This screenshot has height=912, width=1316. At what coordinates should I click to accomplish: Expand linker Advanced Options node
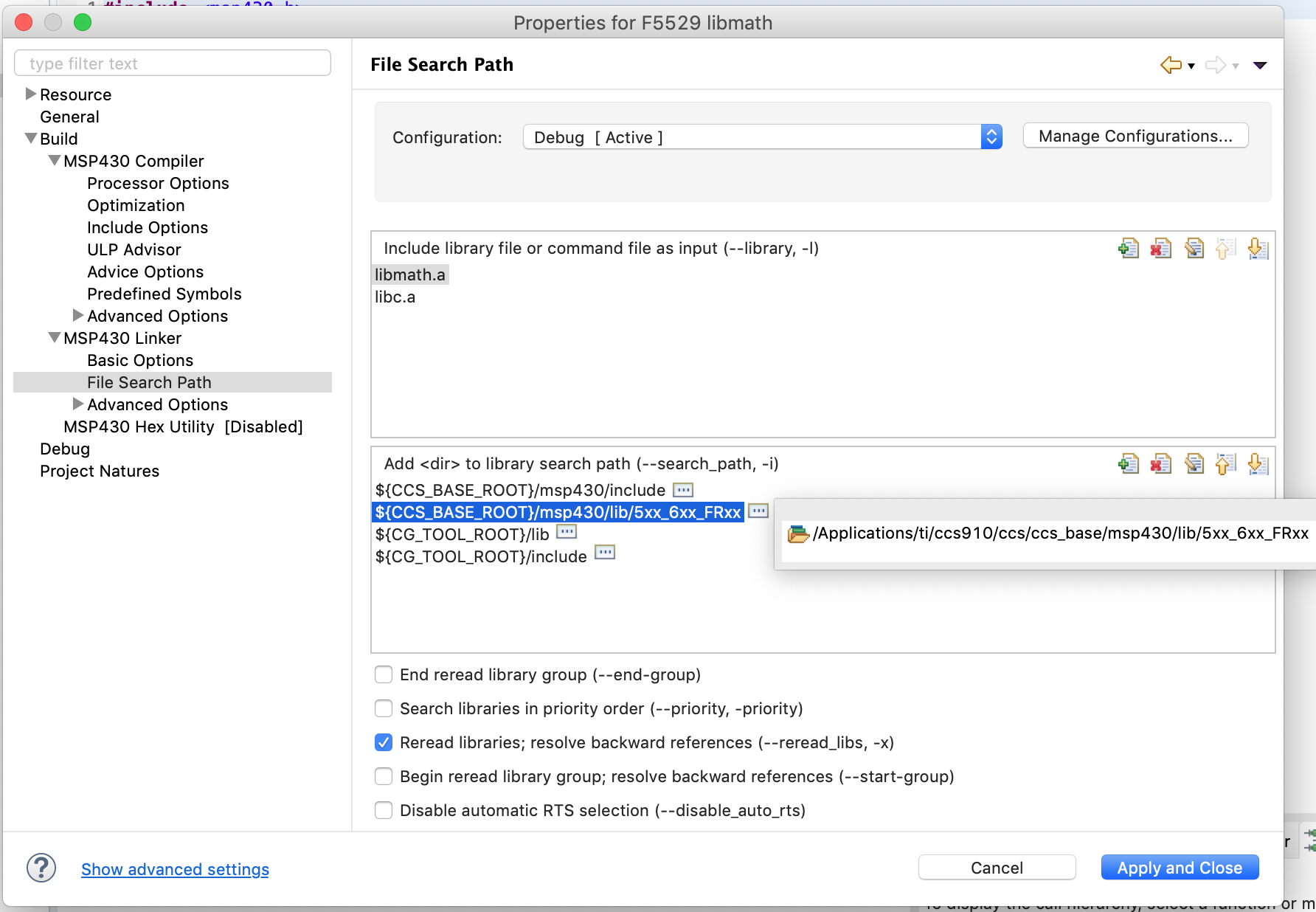tap(78, 404)
